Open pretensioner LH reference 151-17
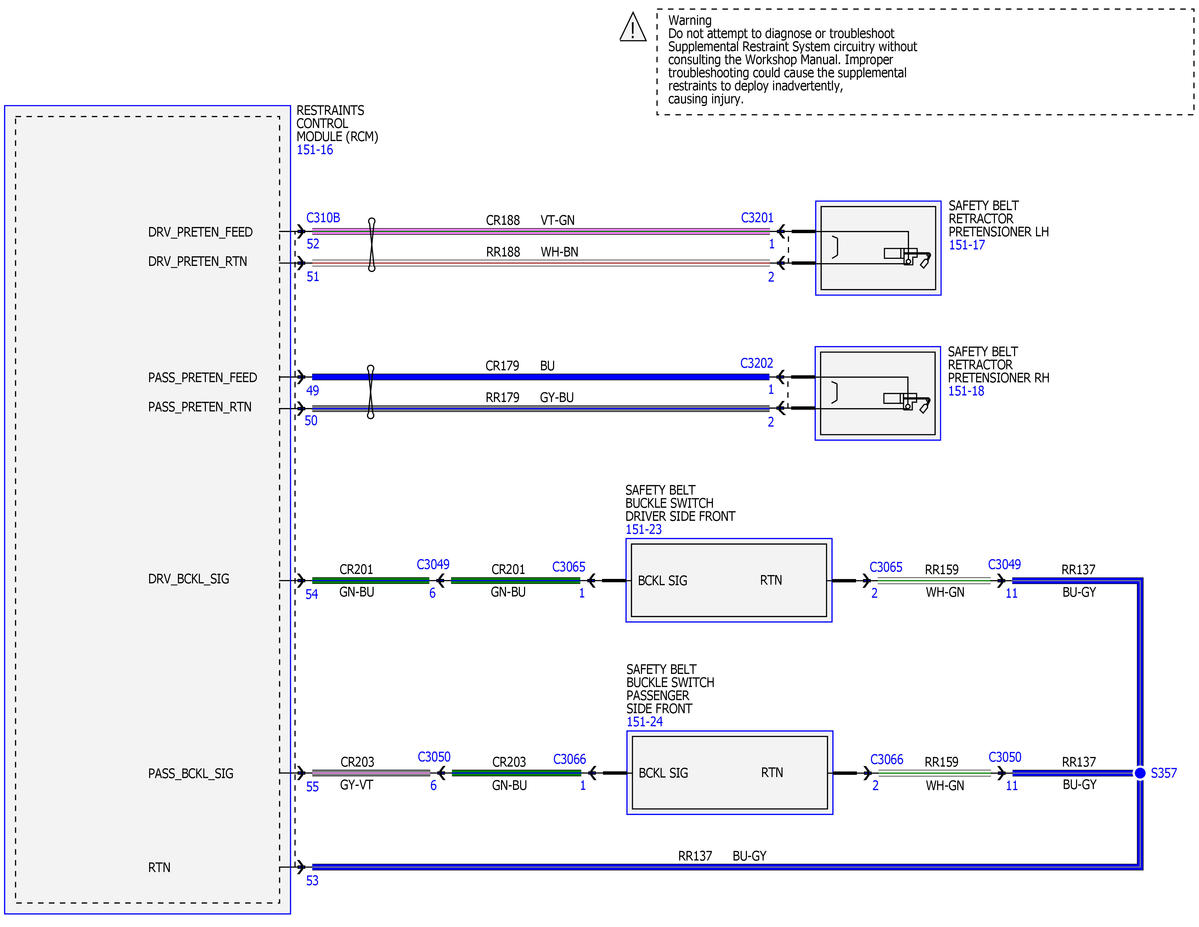1199x927 pixels. 967,246
